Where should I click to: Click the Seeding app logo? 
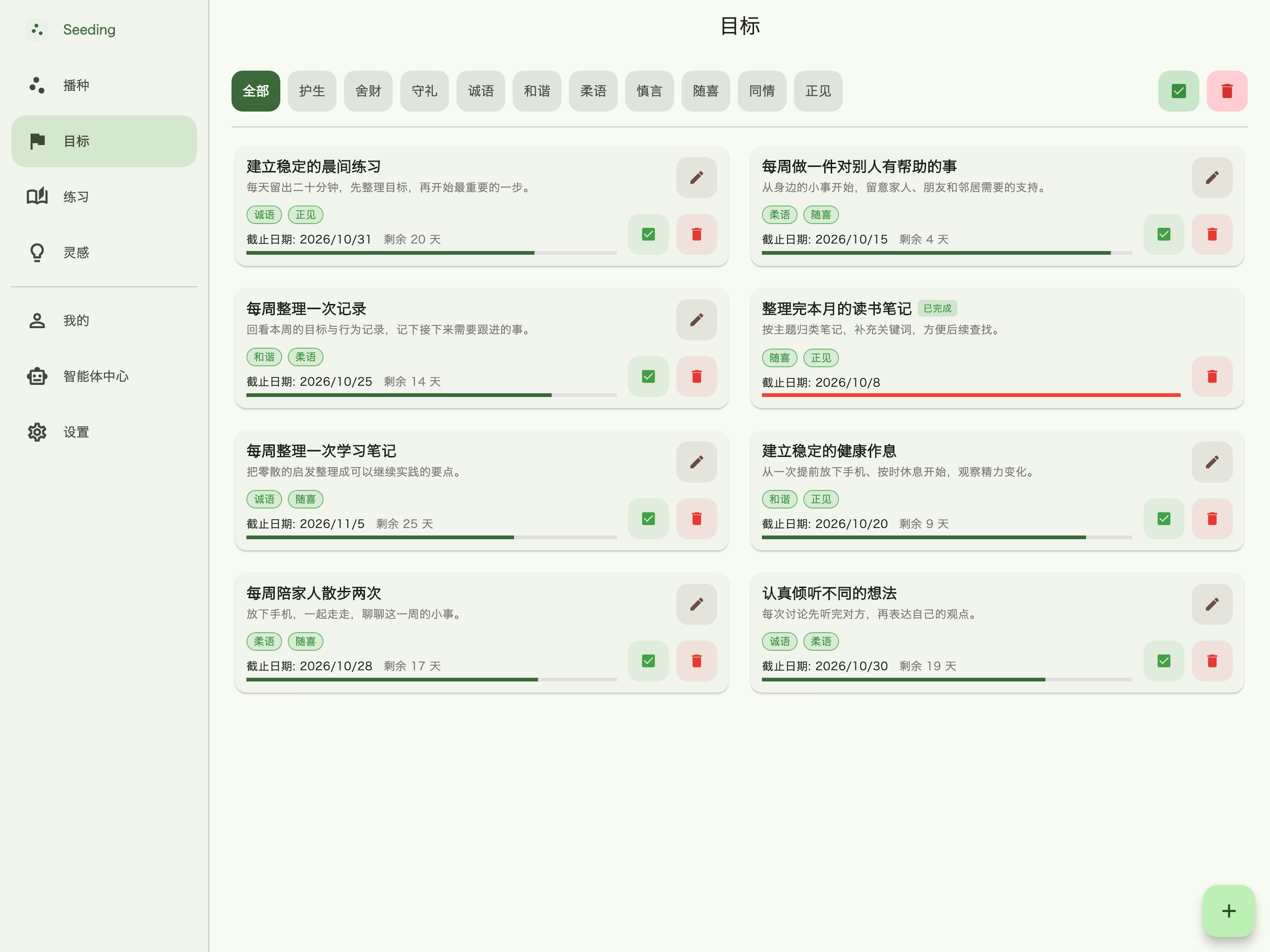pos(37,29)
